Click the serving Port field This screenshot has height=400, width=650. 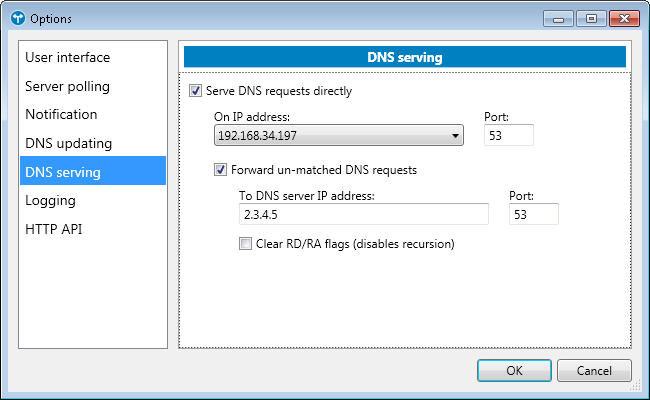click(508, 135)
